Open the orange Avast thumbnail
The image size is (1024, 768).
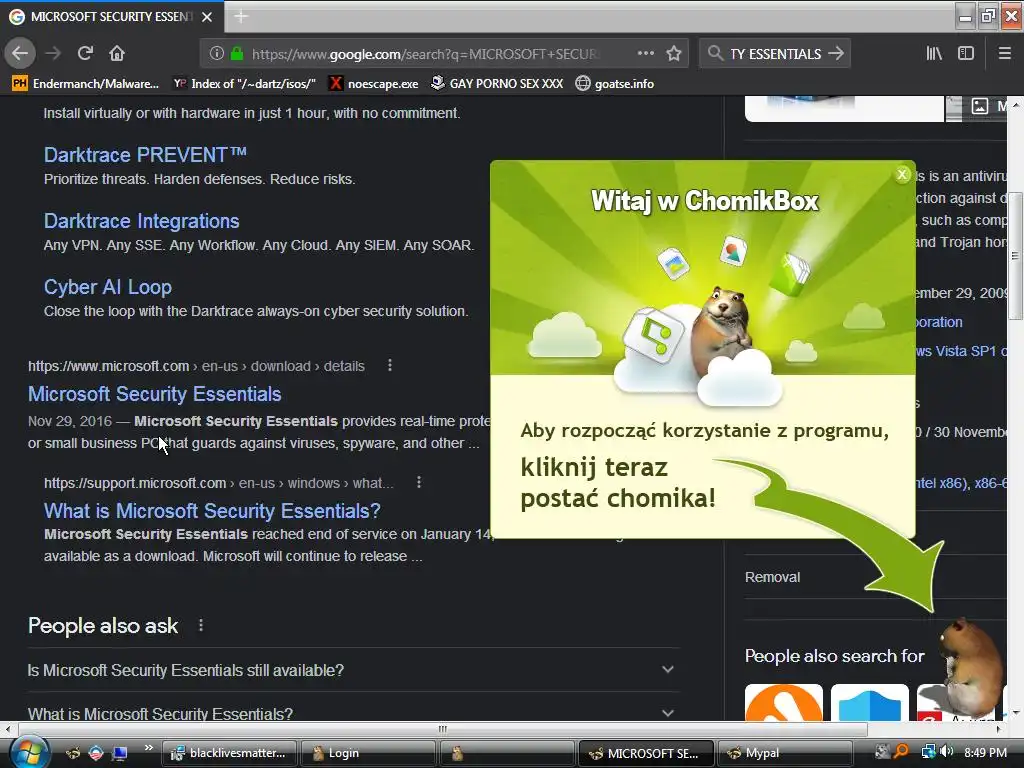pyautogui.click(x=784, y=702)
